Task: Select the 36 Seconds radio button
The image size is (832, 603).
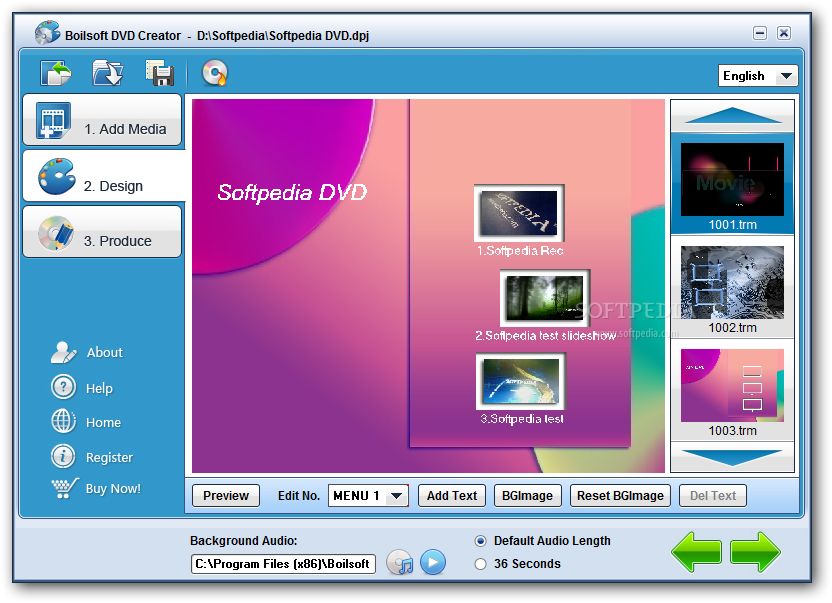Action: pos(480,564)
